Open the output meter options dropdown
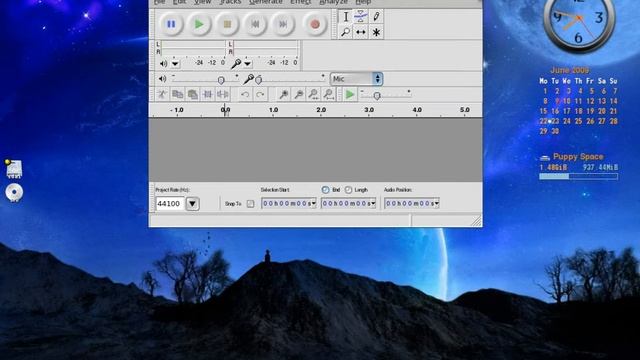The width and height of the screenshot is (640, 360). pos(175,64)
